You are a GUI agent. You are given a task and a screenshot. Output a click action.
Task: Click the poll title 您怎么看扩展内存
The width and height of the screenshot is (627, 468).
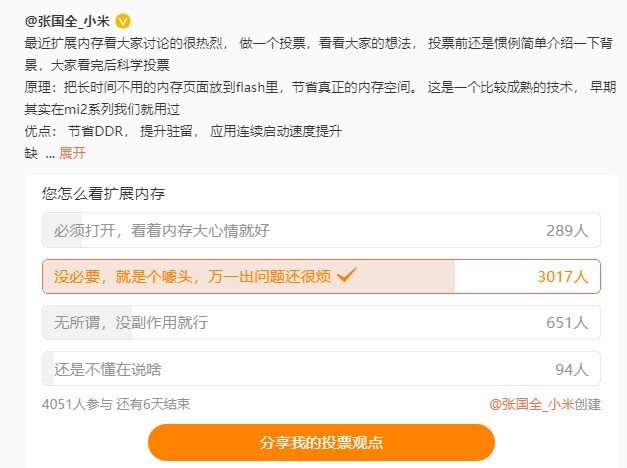point(103,194)
